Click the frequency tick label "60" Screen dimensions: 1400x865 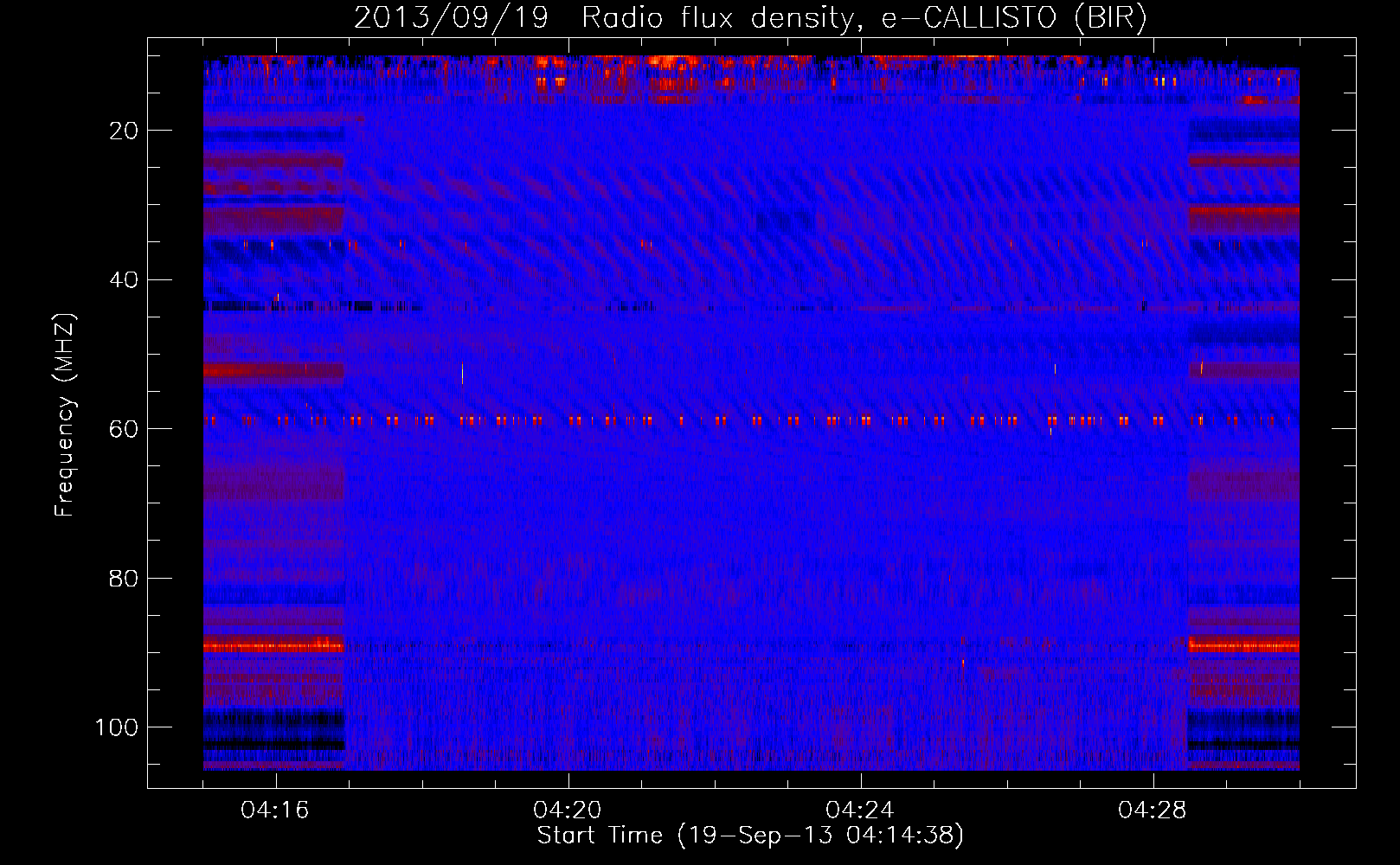124,429
